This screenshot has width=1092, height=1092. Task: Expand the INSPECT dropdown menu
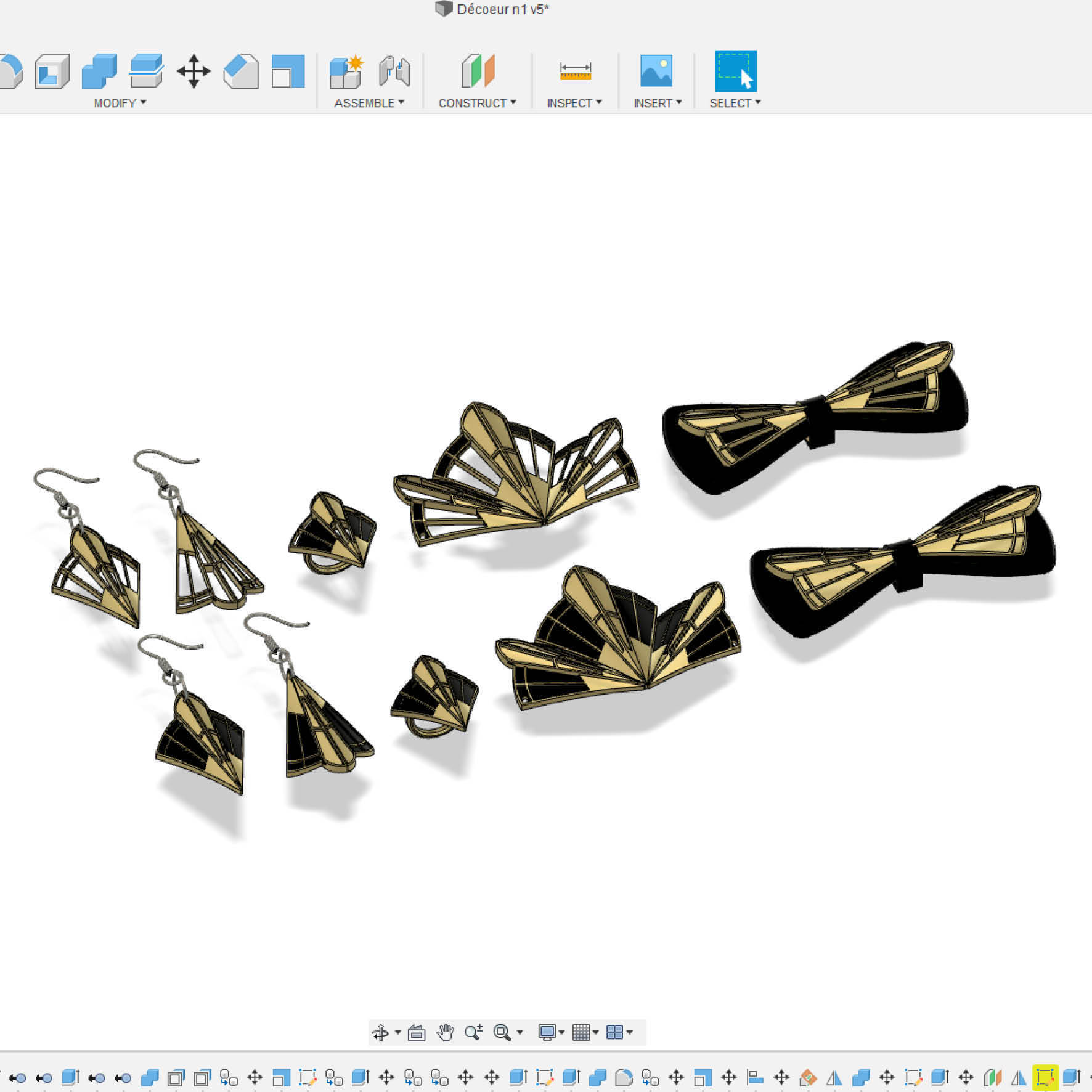pos(574,103)
